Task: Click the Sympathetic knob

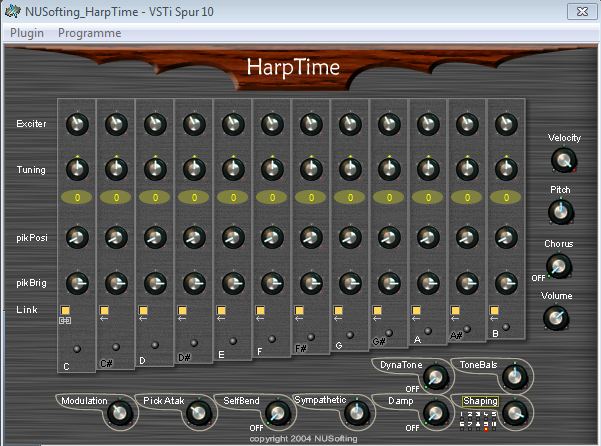Action: click(356, 412)
